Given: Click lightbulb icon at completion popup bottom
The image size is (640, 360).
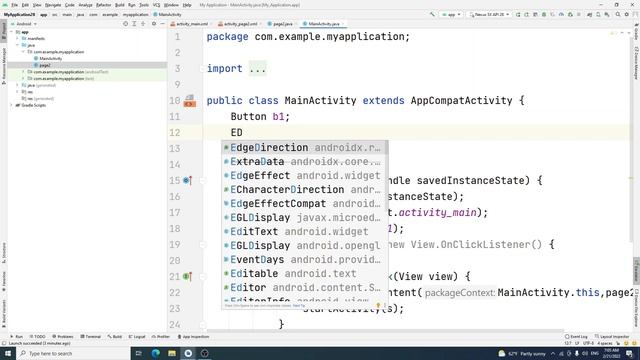Looking at the screenshot, I should 378,305.
